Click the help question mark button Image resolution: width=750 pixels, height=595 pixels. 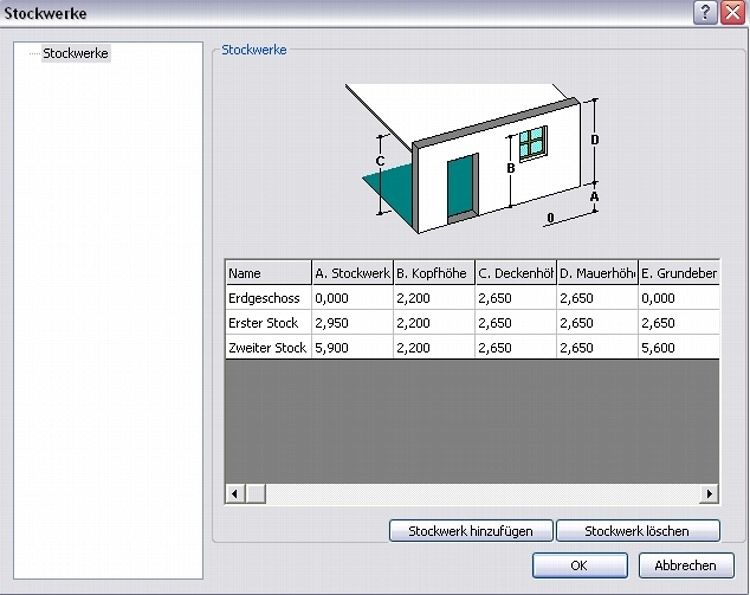click(x=705, y=13)
